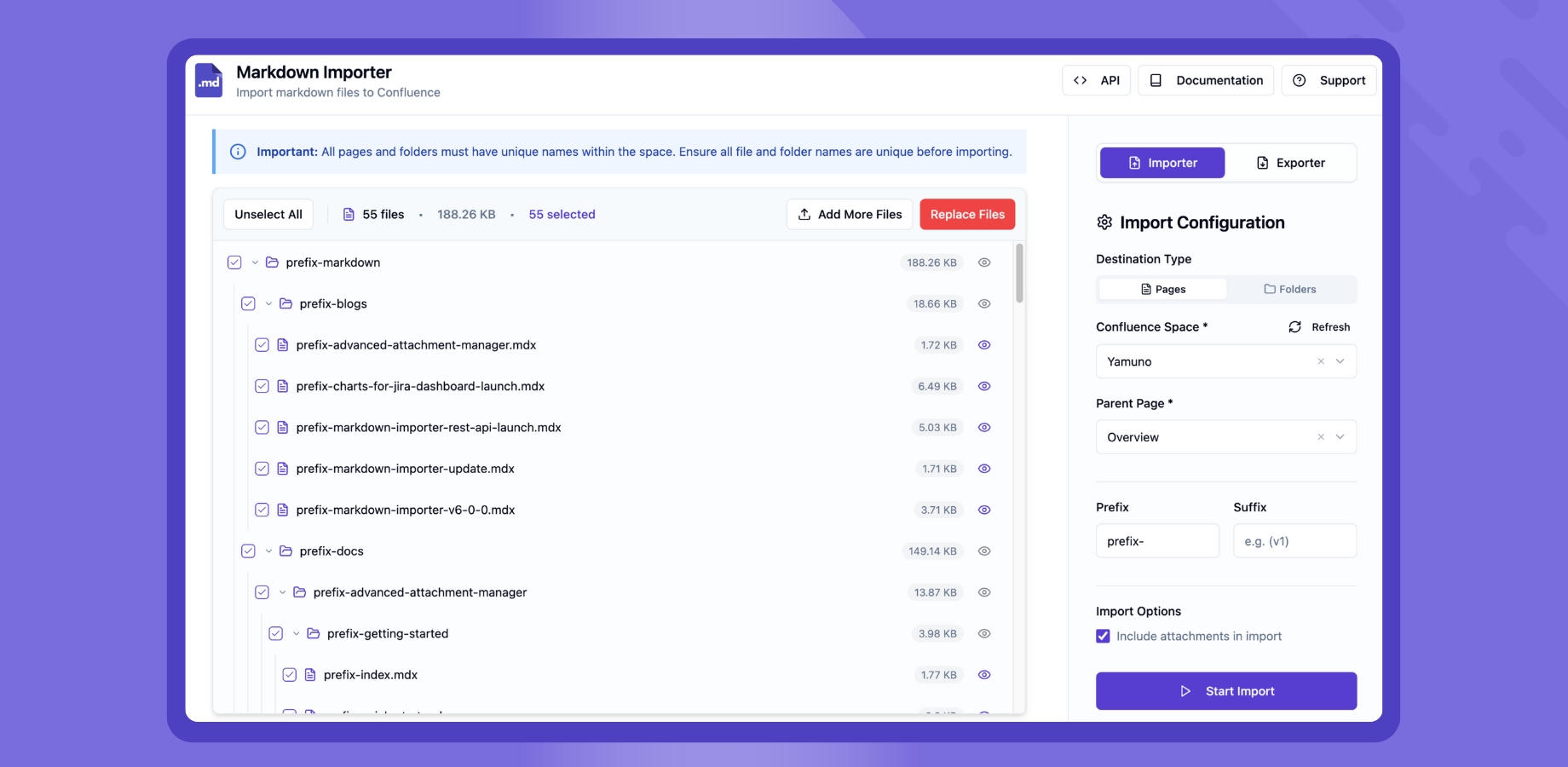Click the Replace Files button
This screenshot has height=767, width=1568.
966,214
